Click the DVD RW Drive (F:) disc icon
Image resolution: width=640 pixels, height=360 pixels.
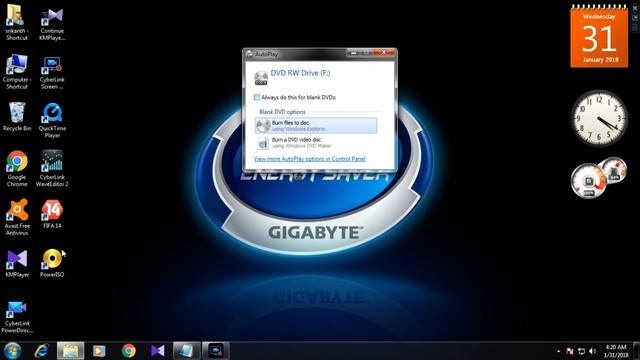(261, 77)
